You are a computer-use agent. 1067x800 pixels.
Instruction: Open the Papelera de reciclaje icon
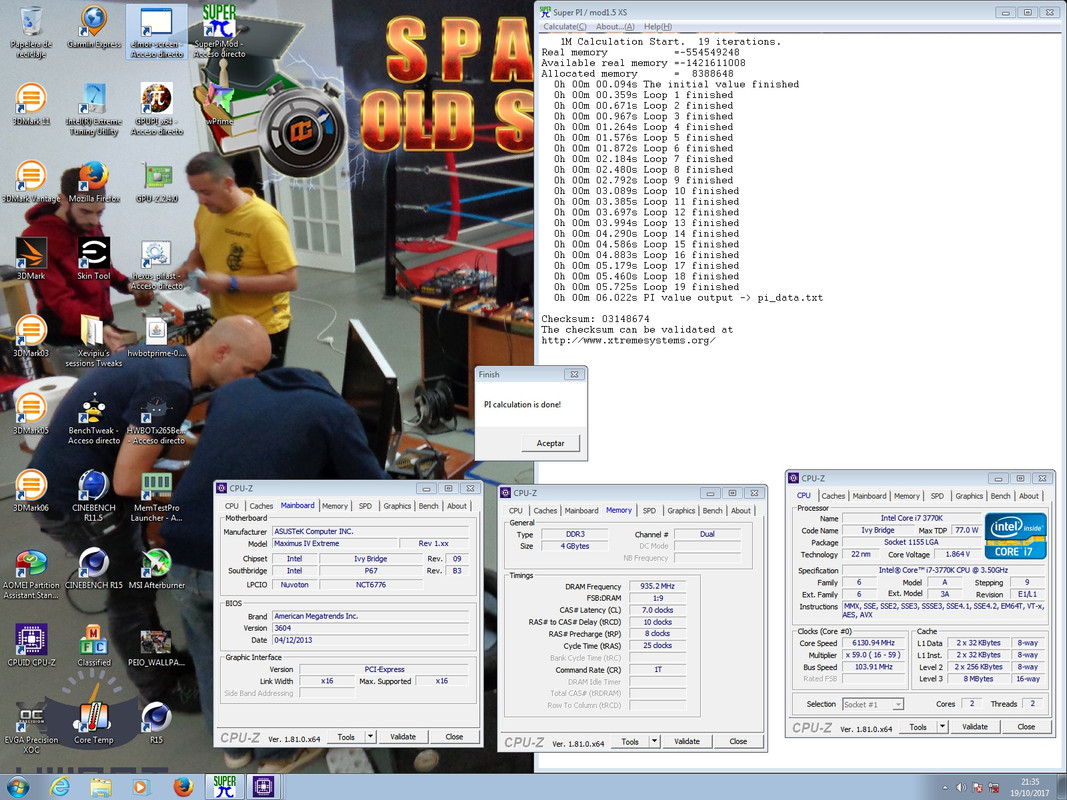31,31
